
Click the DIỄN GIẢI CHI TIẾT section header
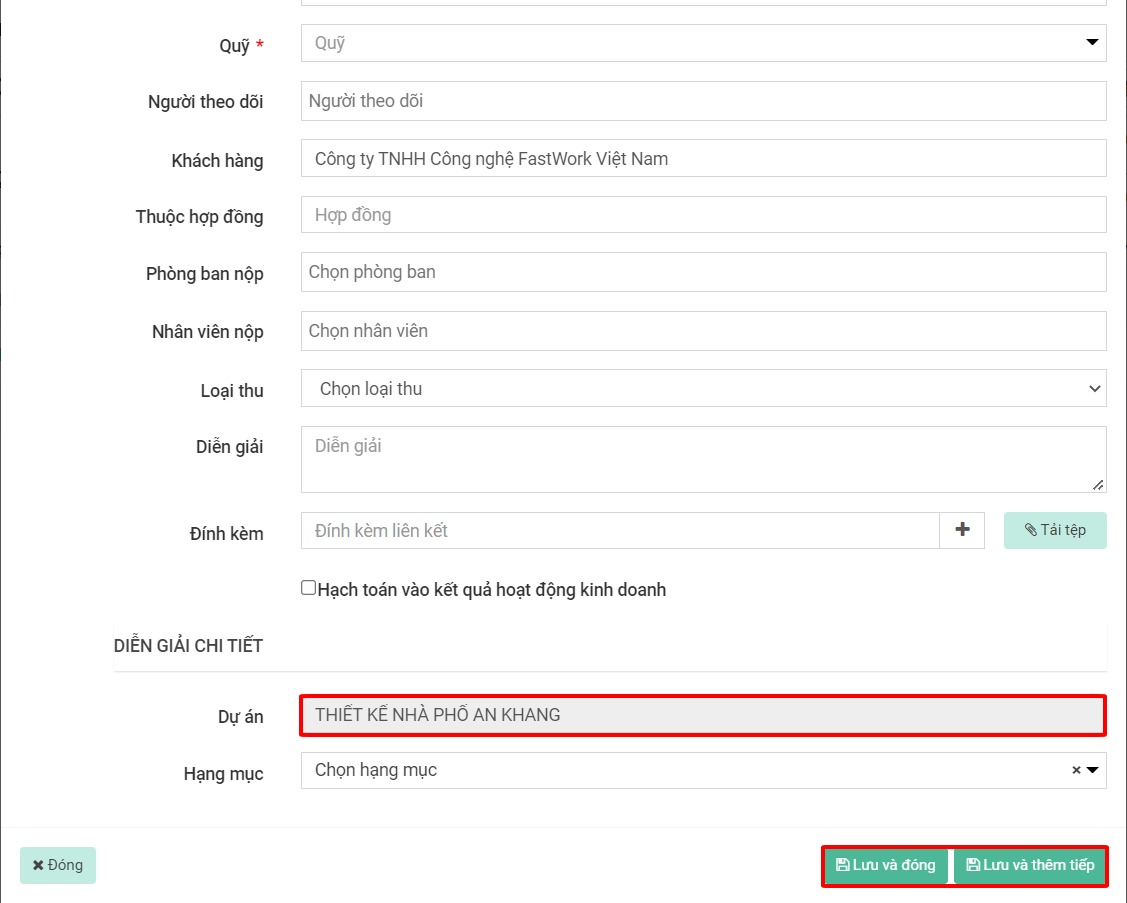pyautogui.click(x=189, y=646)
